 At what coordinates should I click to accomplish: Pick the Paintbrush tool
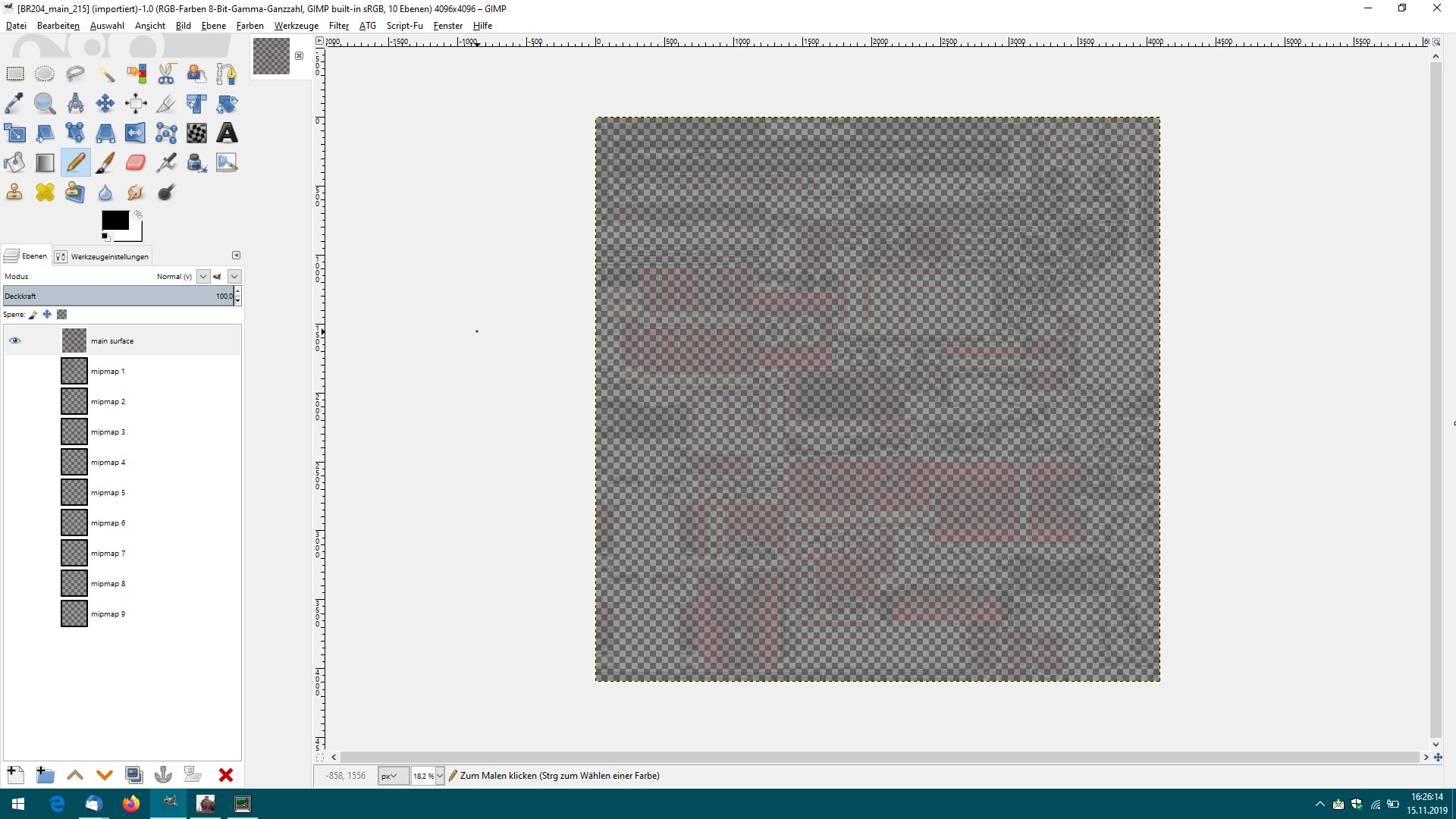pos(105,162)
